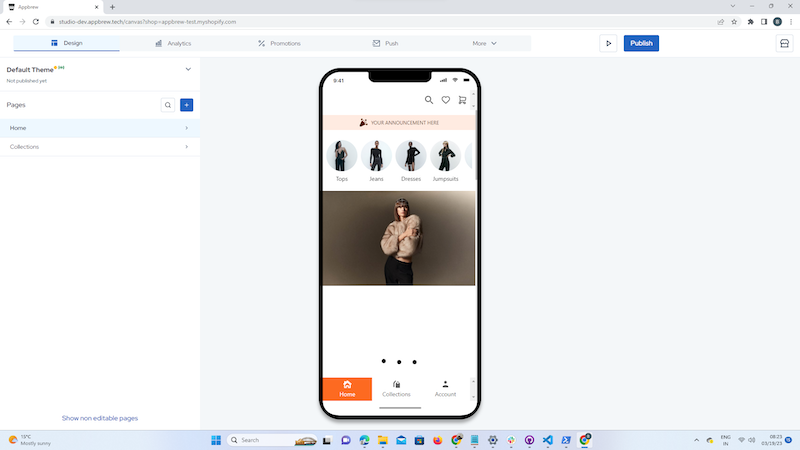Viewport: 800px width, 450px height.
Task: Open a new browser tab
Action: click(x=112, y=7)
